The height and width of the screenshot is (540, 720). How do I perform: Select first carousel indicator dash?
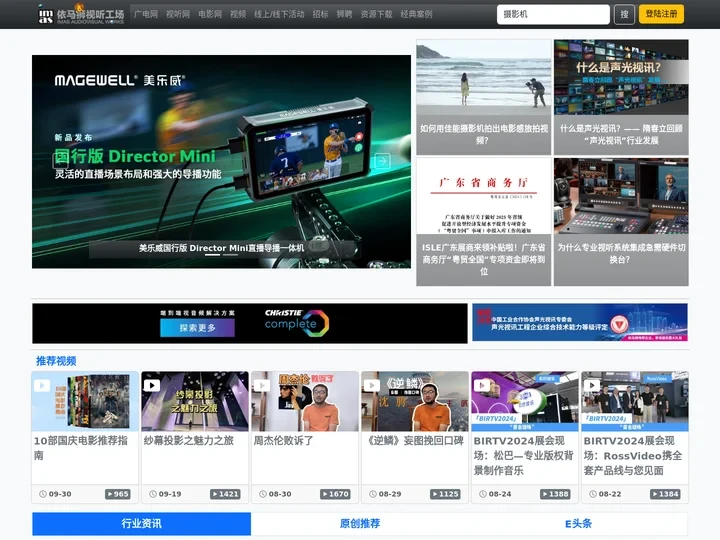point(212,254)
